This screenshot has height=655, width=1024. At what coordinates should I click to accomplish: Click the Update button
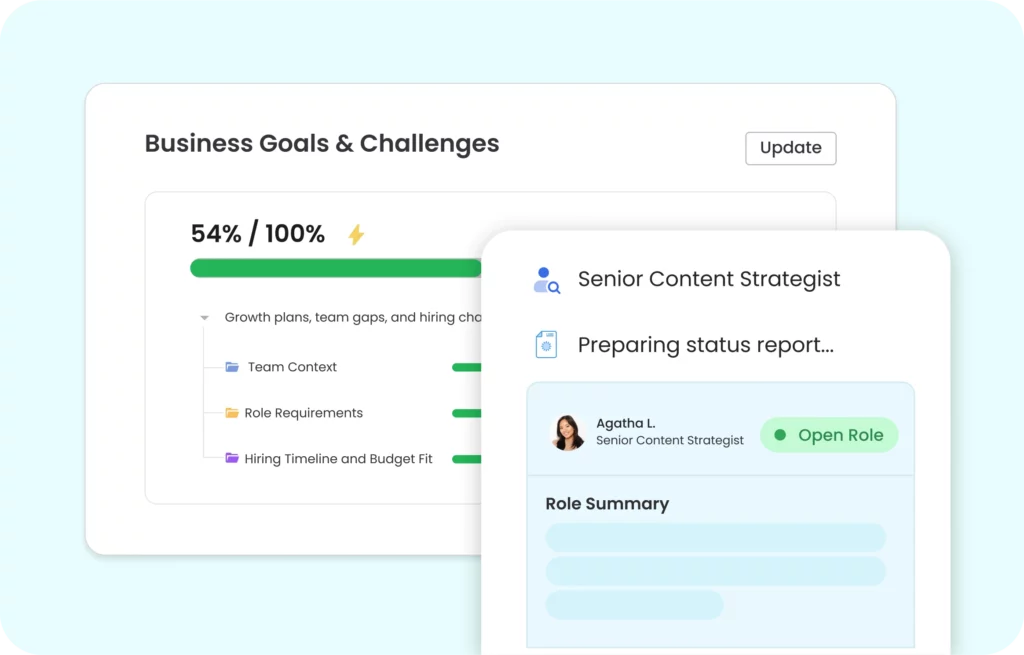790,148
